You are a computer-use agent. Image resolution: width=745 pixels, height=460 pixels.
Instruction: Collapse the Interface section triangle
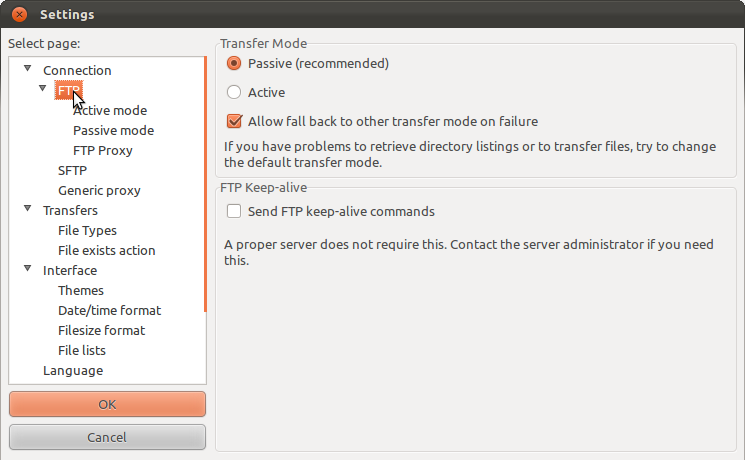28,268
